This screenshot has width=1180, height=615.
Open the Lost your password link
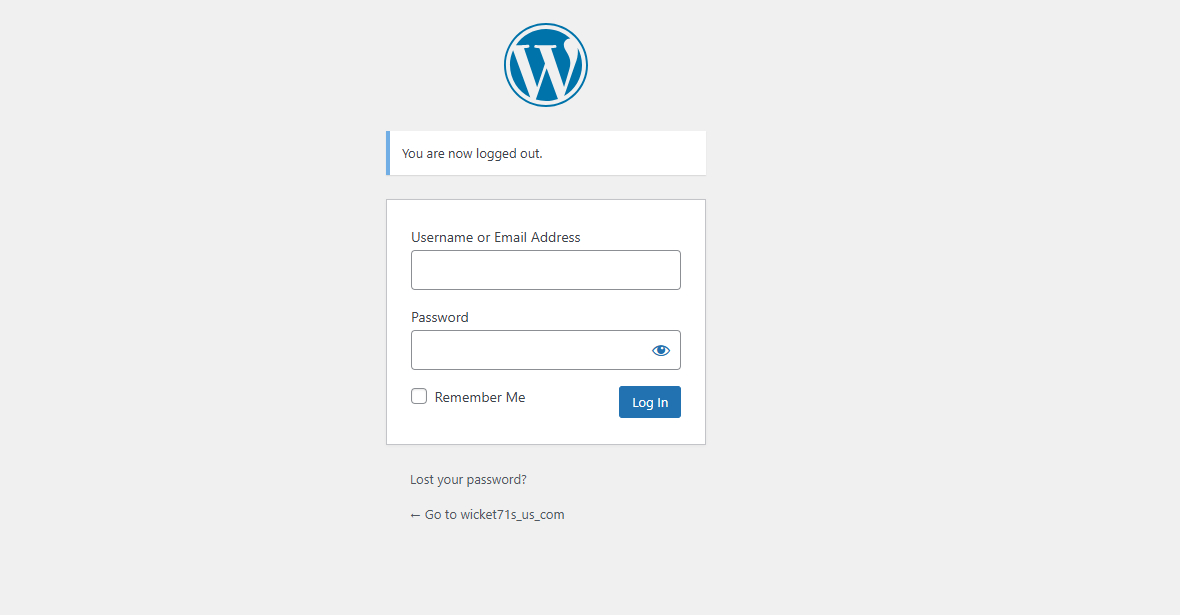tap(467, 479)
